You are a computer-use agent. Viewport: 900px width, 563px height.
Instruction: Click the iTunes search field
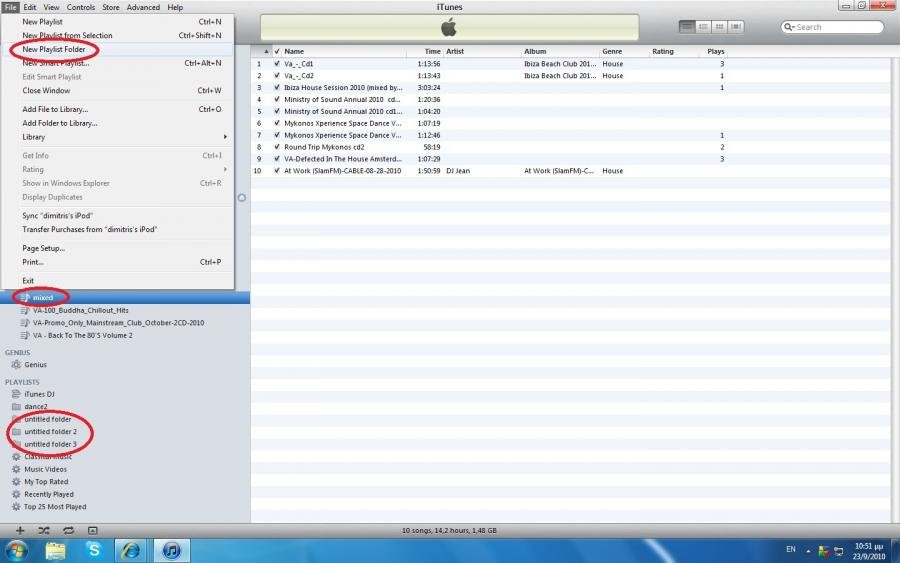click(x=832, y=27)
